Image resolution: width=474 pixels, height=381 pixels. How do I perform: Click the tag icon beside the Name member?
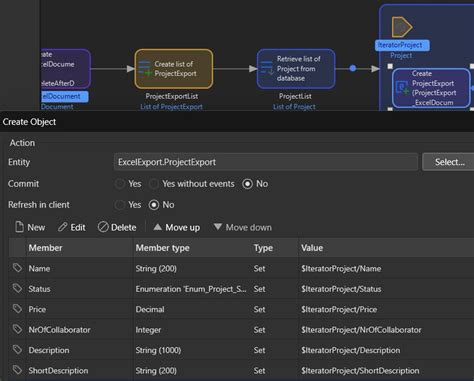point(17,268)
